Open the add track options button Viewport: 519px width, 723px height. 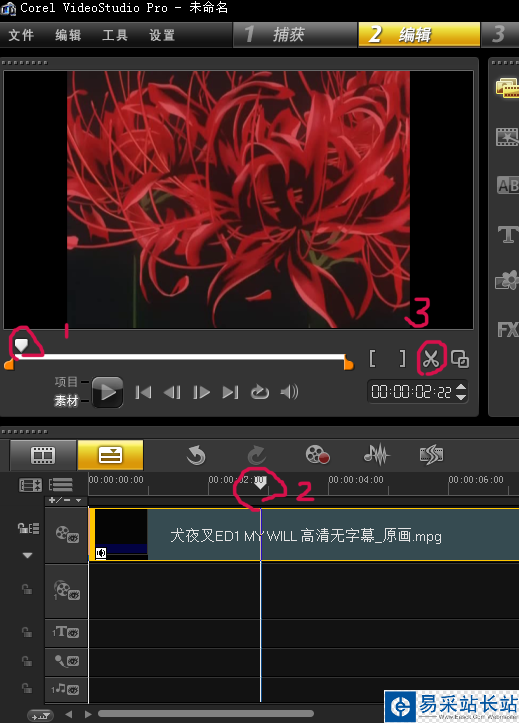point(40,715)
